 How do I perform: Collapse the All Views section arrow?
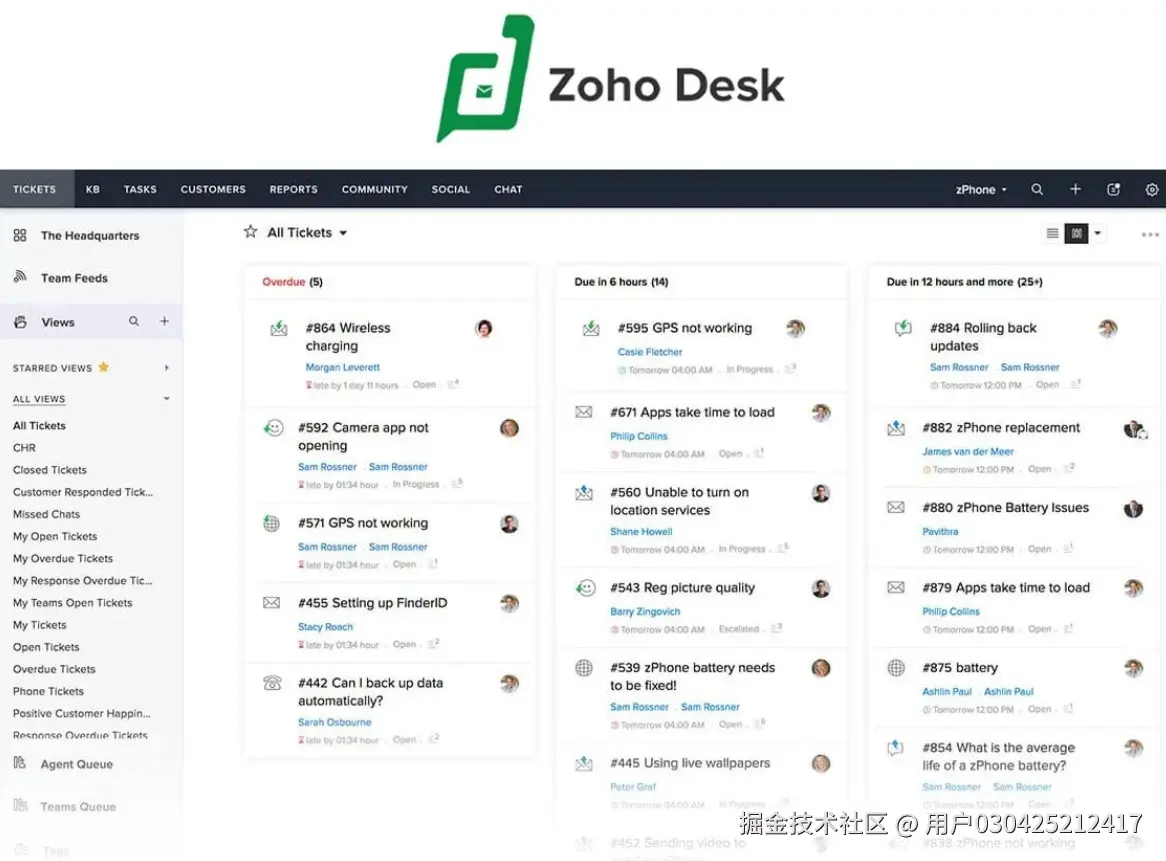[x=167, y=399]
